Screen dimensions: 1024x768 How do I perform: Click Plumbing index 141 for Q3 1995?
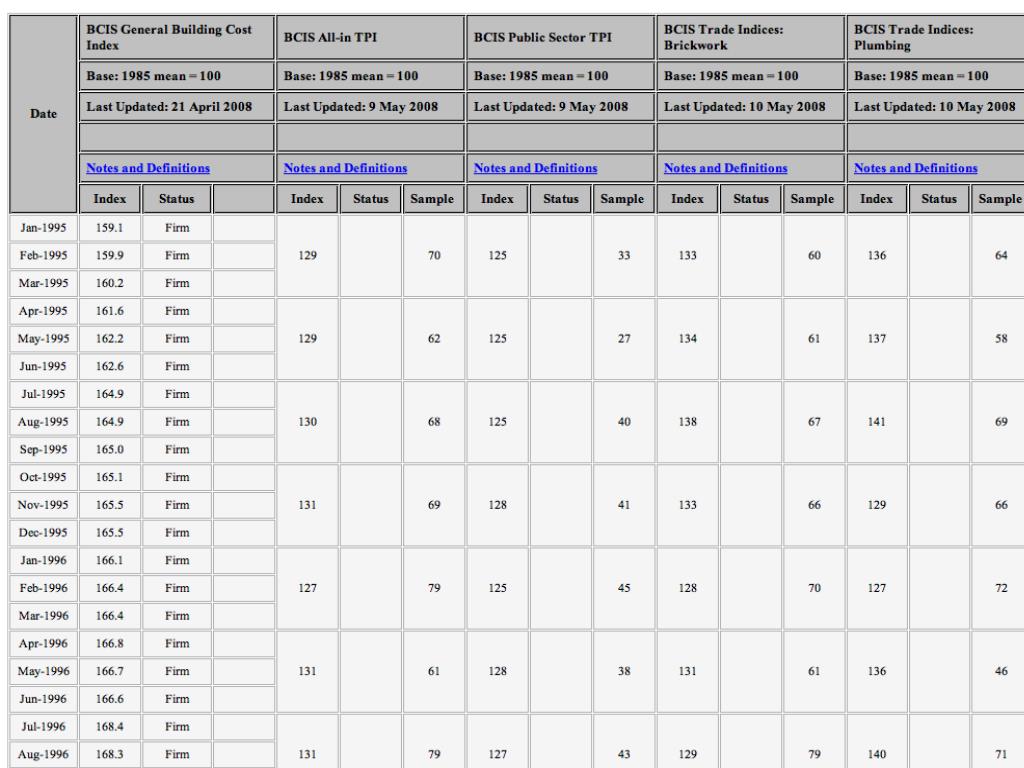coord(876,422)
